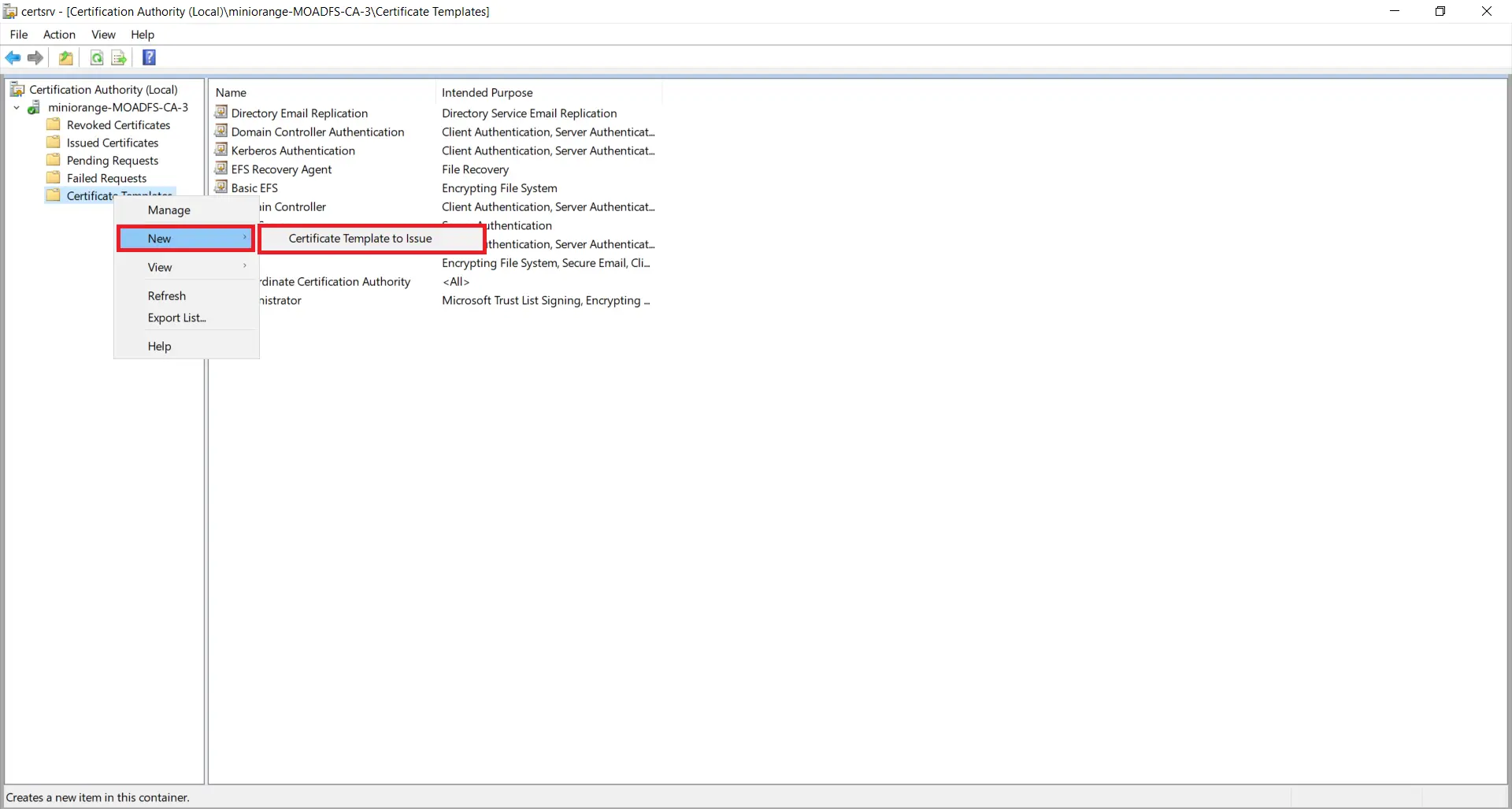The image size is (1512, 809).
Task: Open the File menu
Action: [x=18, y=35]
